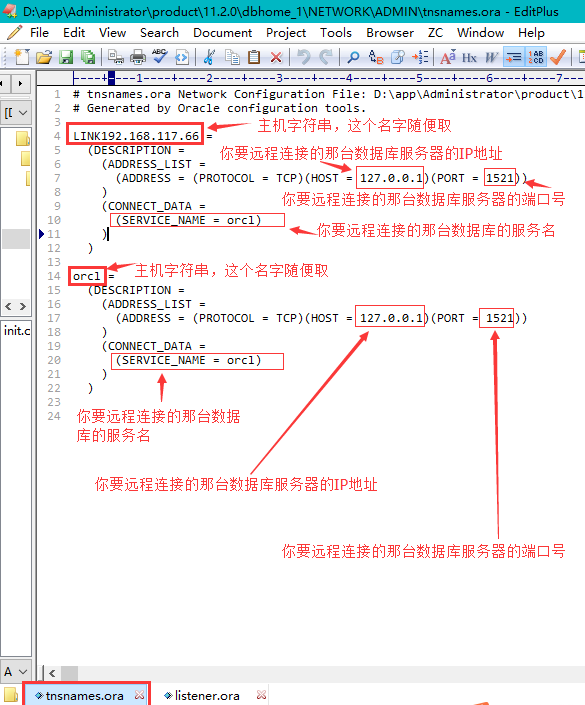Save the current file with the green disk
Viewport: 585px width, 705px height.
(66, 57)
